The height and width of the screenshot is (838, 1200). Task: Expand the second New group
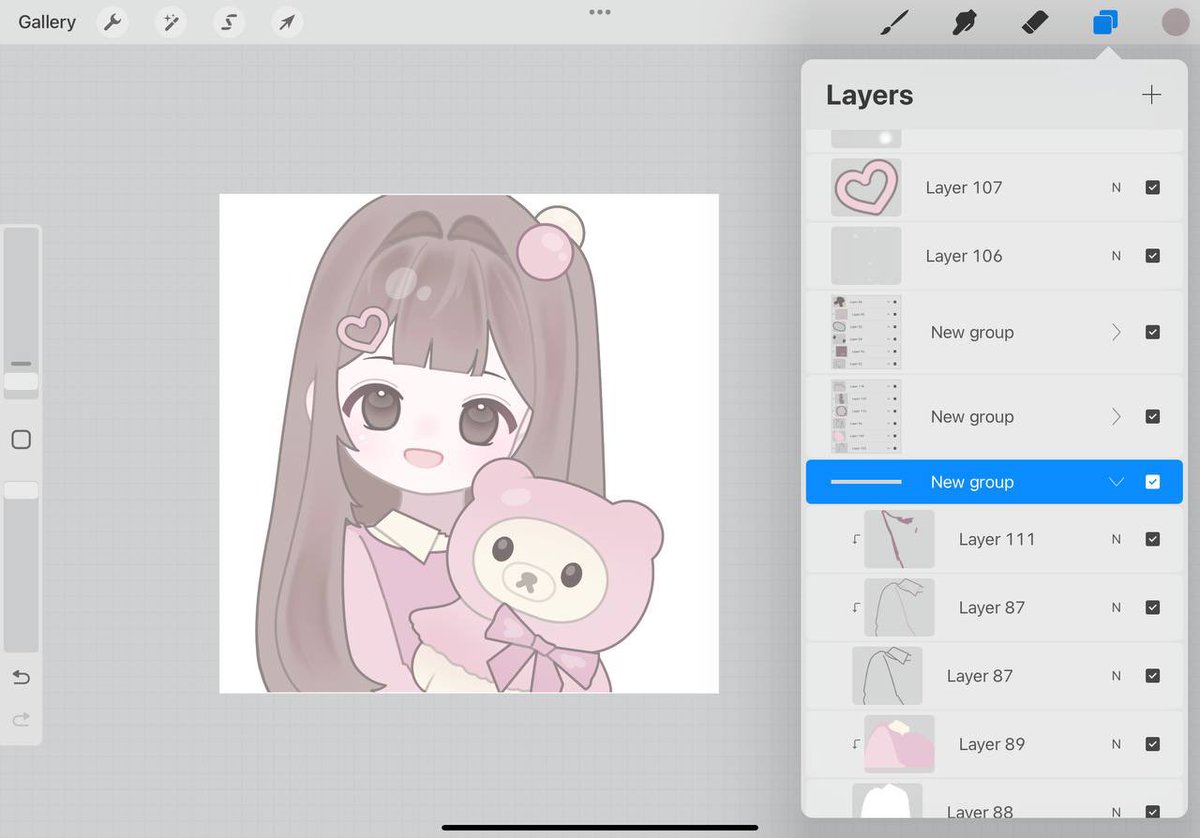pyautogui.click(x=1117, y=416)
